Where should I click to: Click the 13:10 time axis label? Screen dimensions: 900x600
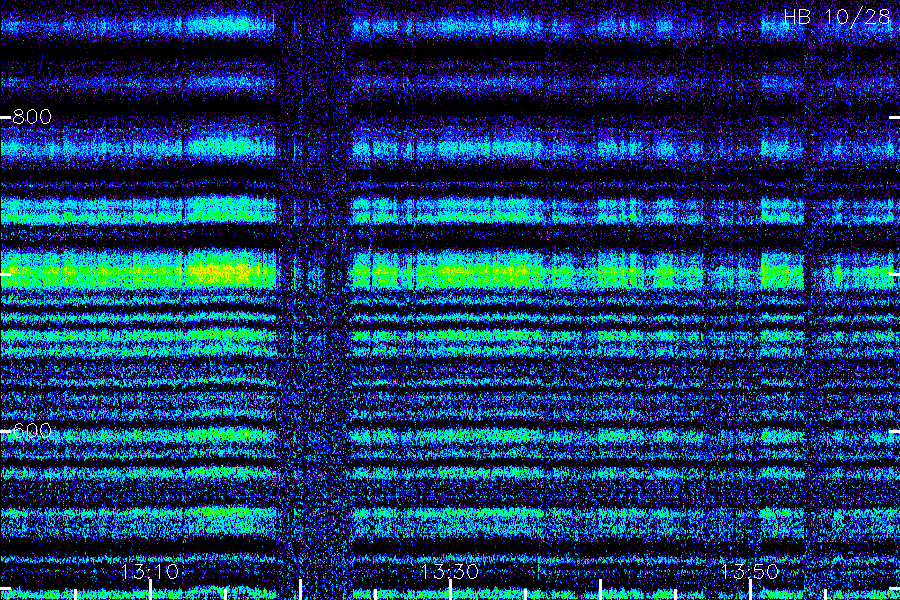[150, 571]
